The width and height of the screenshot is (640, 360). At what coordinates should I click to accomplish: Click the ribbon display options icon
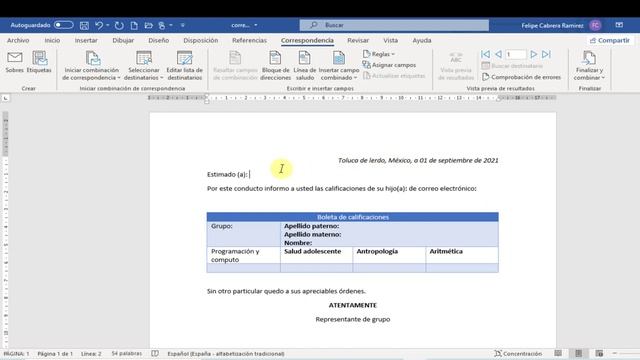click(619, 25)
